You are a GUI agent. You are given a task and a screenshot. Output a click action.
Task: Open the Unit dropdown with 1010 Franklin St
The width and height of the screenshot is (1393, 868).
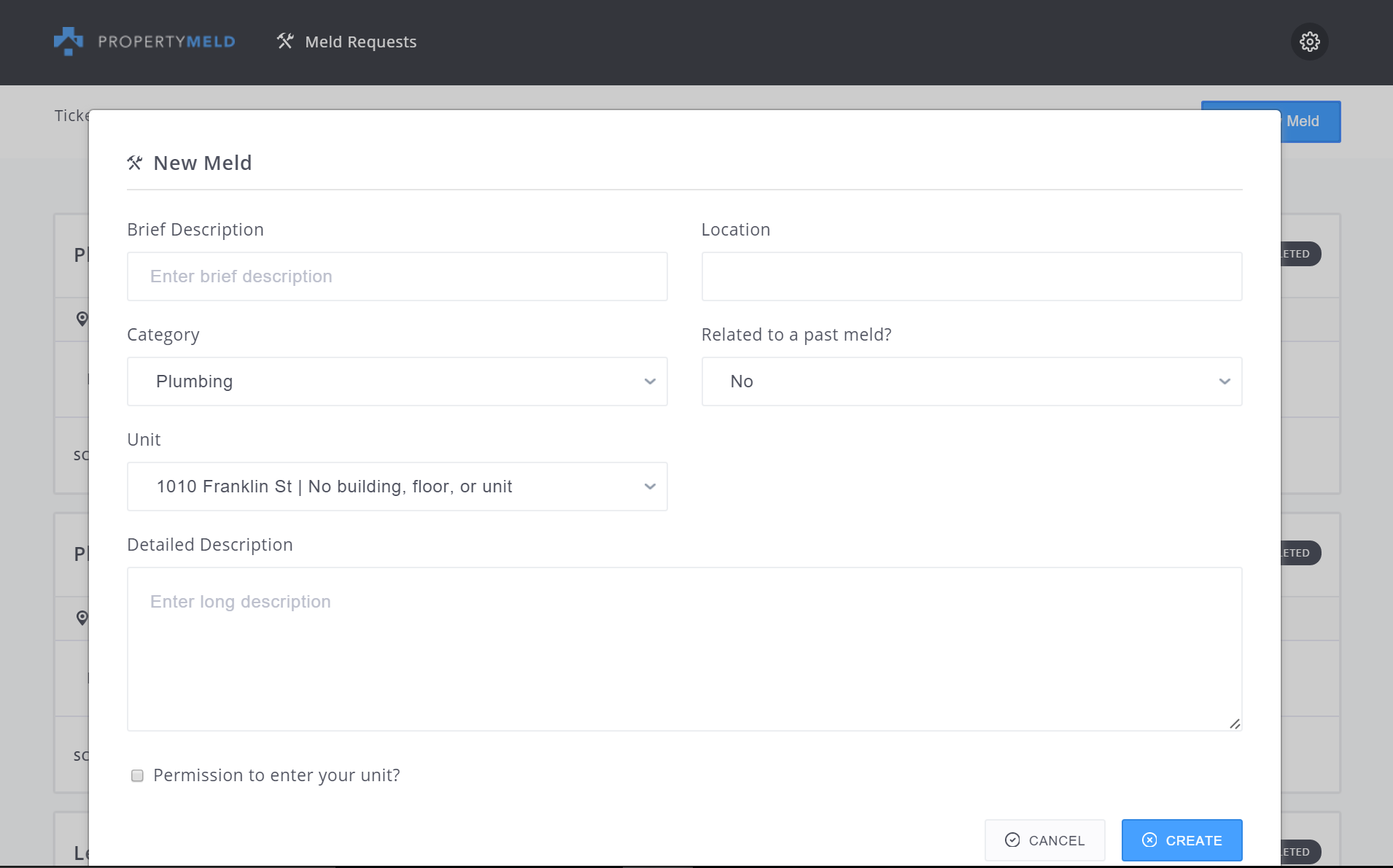coord(397,487)
